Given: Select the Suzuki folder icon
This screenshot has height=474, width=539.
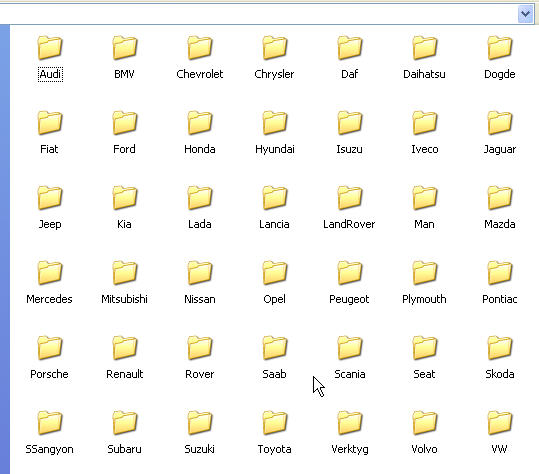Looking at the screenshot, I should (x=200, y=422).
